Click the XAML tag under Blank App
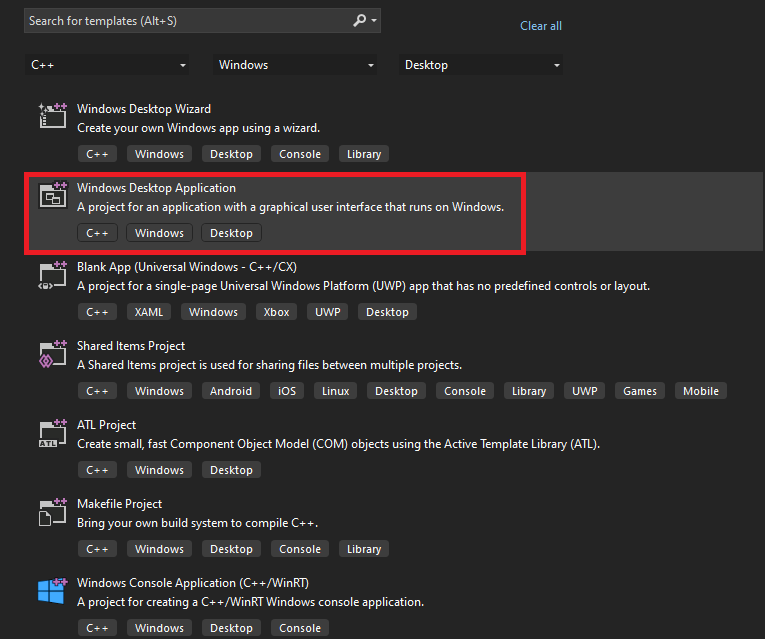 tap(152, 312)
